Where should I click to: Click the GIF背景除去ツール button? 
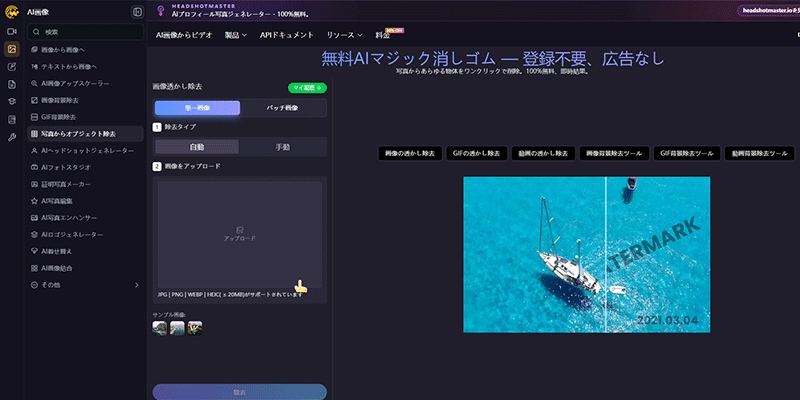pos(687,153)
